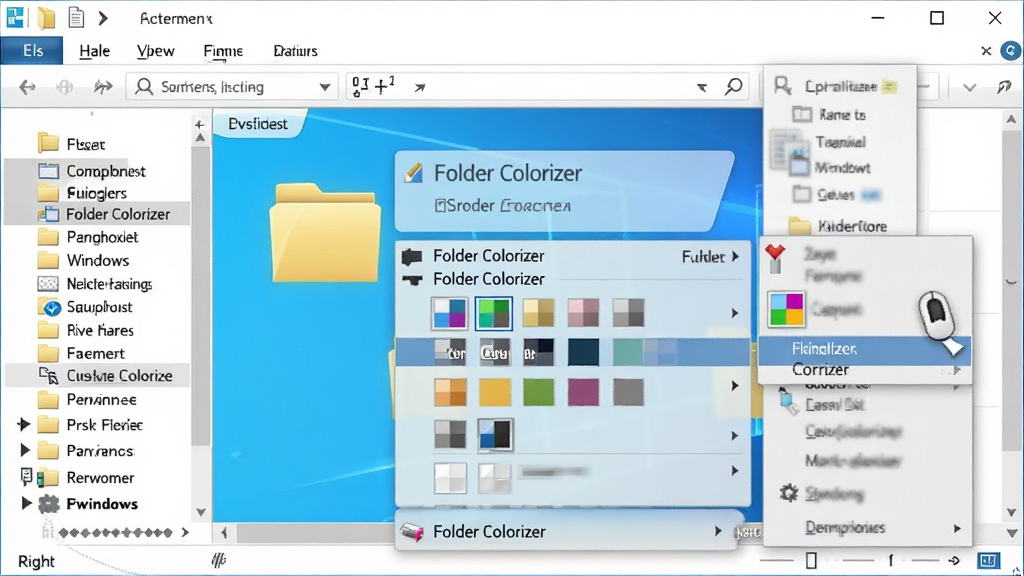Click the Cusłure Colorize sidebar icon
Screen dimensions: 1024x576
[x=48, y=376]
